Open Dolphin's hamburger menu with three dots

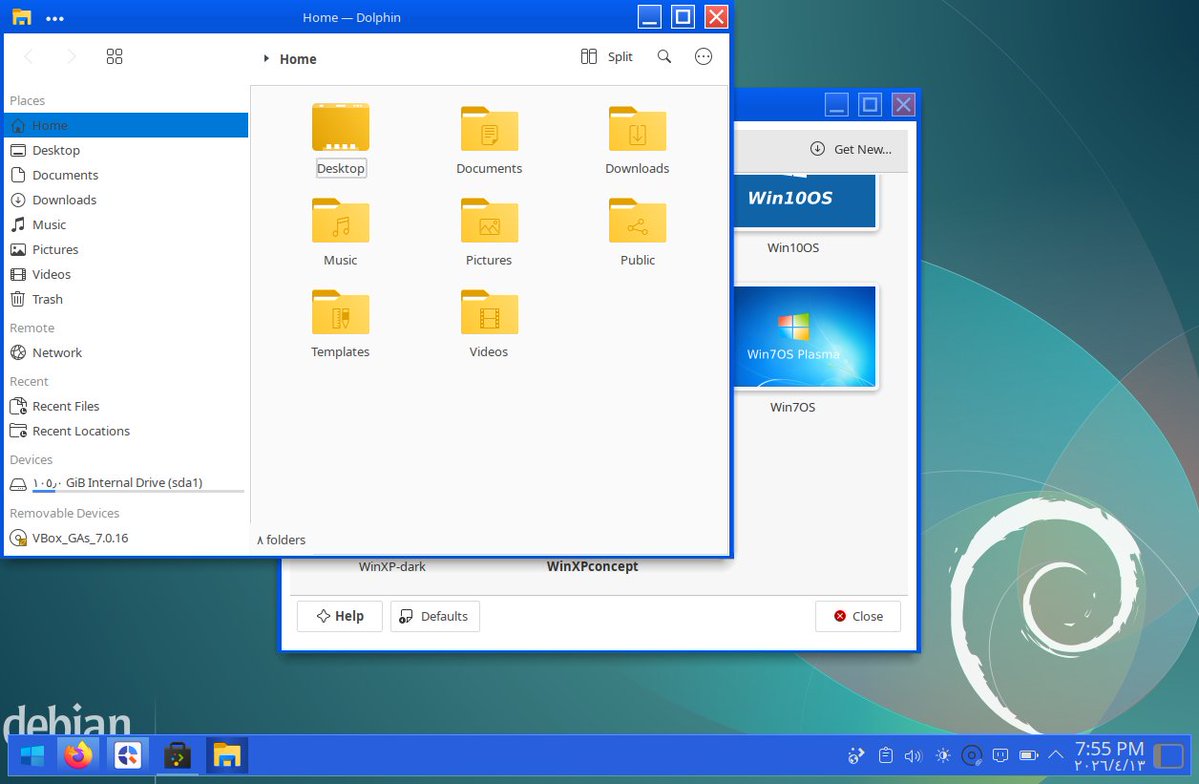703,57
